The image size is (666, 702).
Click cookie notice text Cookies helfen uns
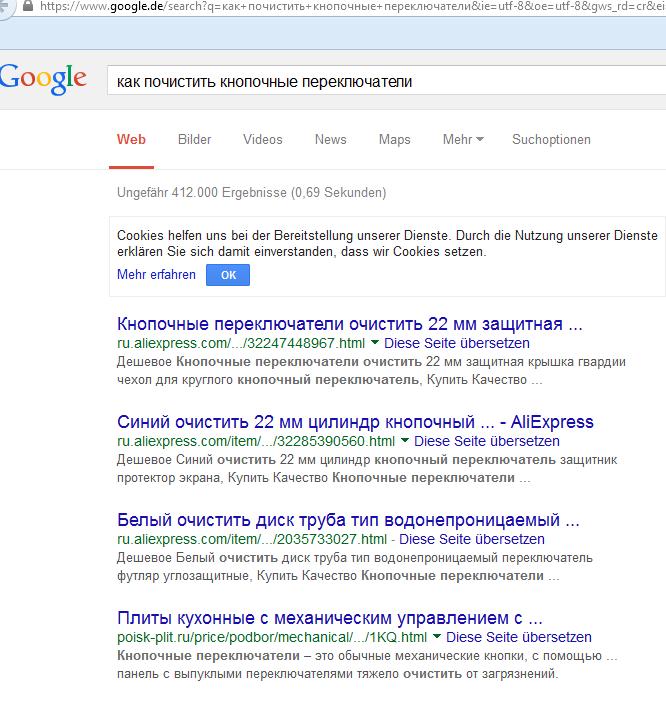[x=387, y=244]
